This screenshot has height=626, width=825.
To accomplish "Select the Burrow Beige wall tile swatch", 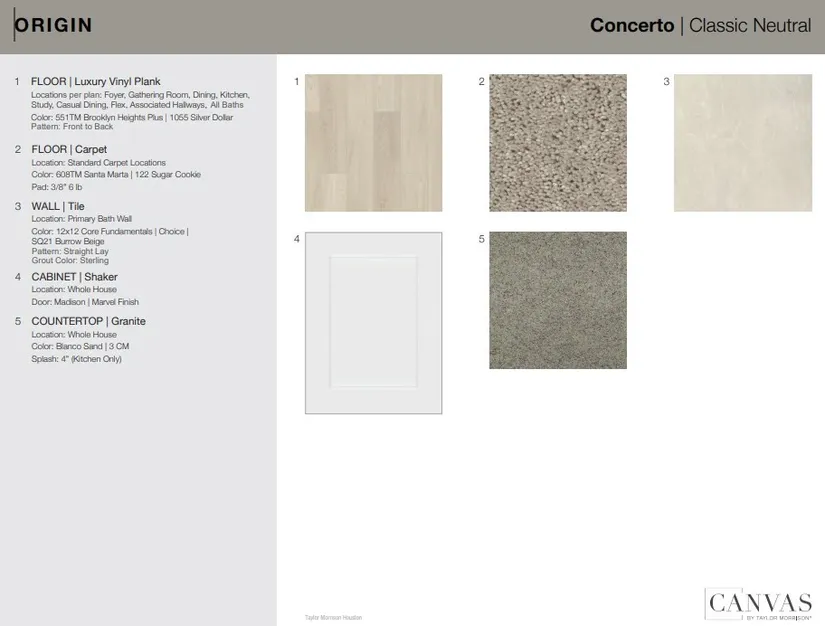I will point(742,143).
